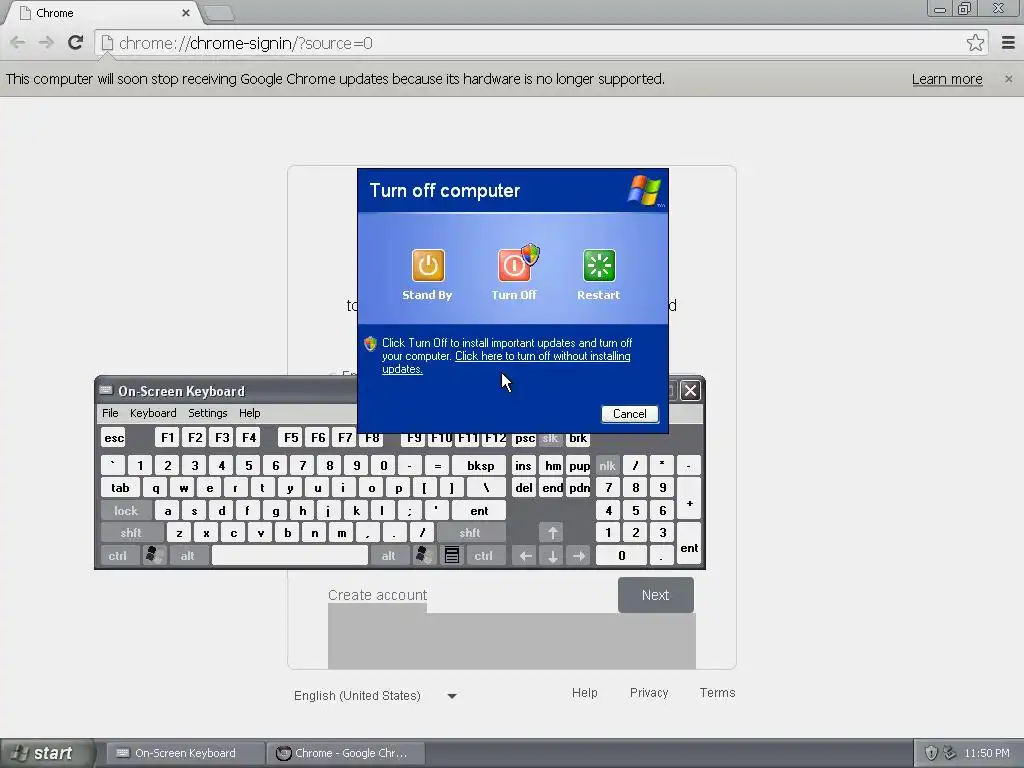
Task: Click the F1 key on the On-Screen Keyboard
Action: click(x=168, y=438)
